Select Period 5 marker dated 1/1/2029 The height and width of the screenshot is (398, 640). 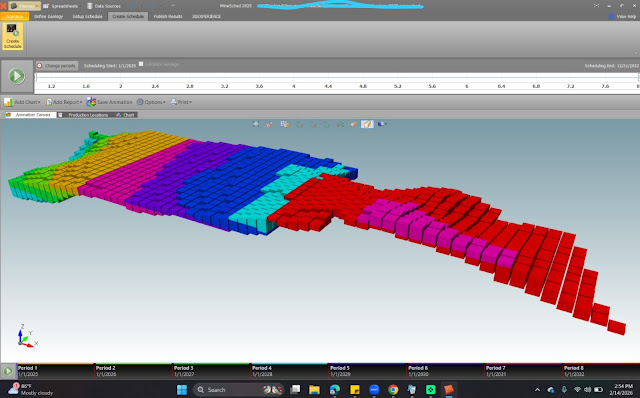pos(340,371)
